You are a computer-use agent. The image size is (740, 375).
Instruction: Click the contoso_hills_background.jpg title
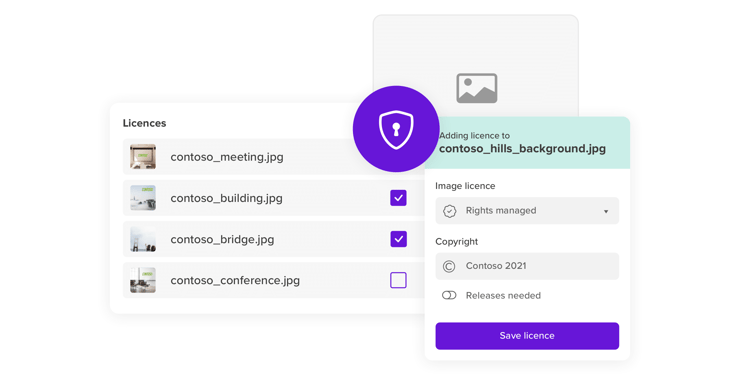[x=522, y=149]
